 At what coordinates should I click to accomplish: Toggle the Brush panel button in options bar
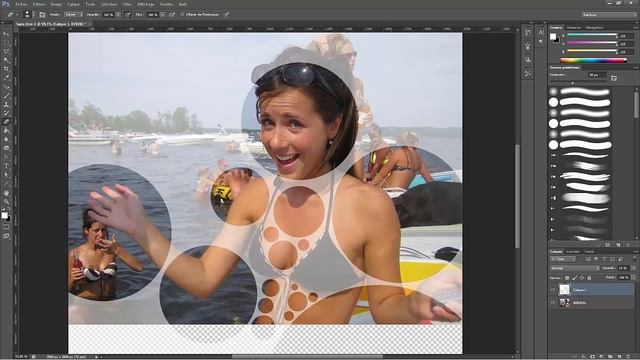click(42, 15)
